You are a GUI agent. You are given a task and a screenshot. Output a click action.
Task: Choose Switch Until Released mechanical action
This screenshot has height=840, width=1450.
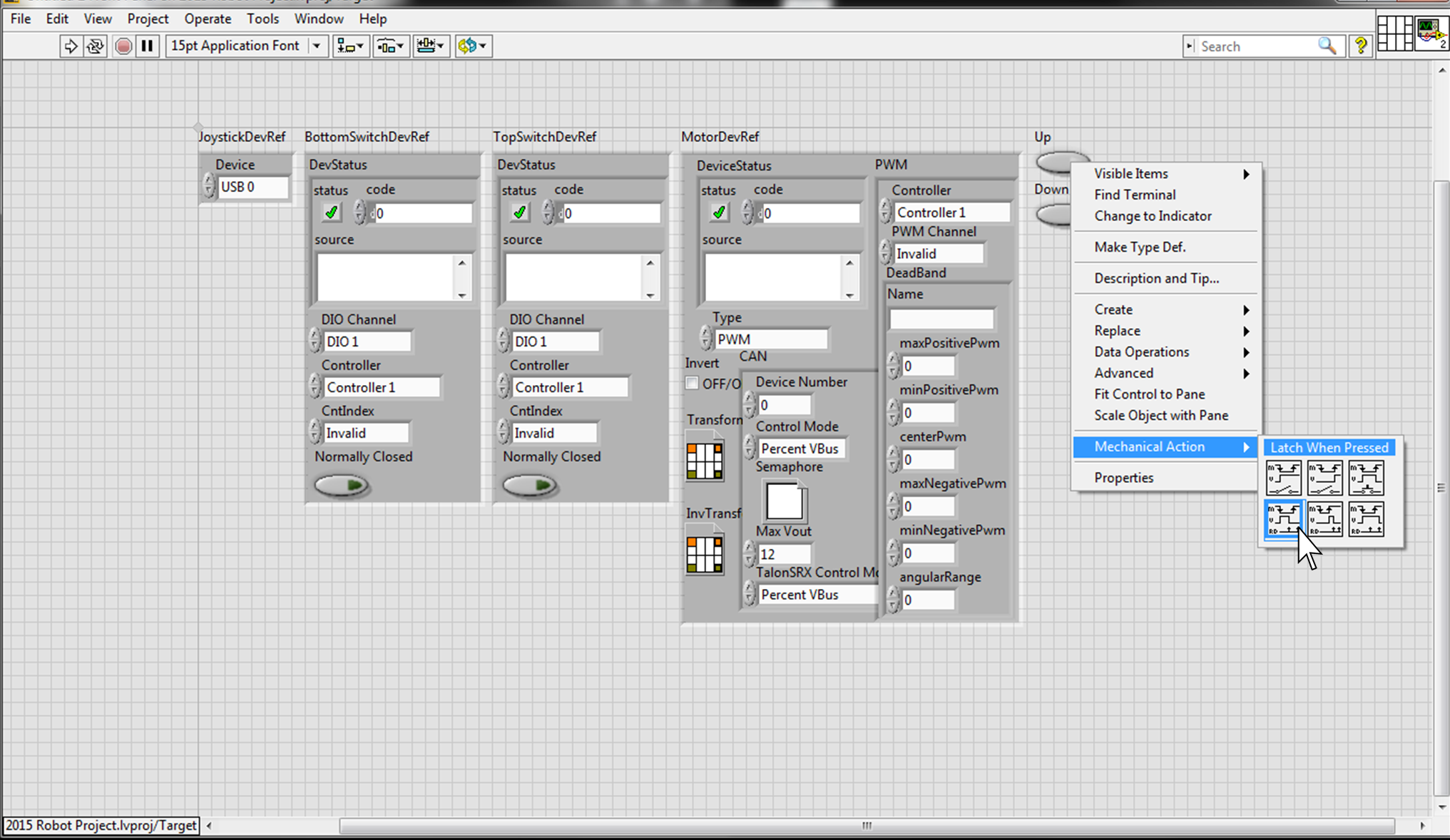coord(1366,478)
